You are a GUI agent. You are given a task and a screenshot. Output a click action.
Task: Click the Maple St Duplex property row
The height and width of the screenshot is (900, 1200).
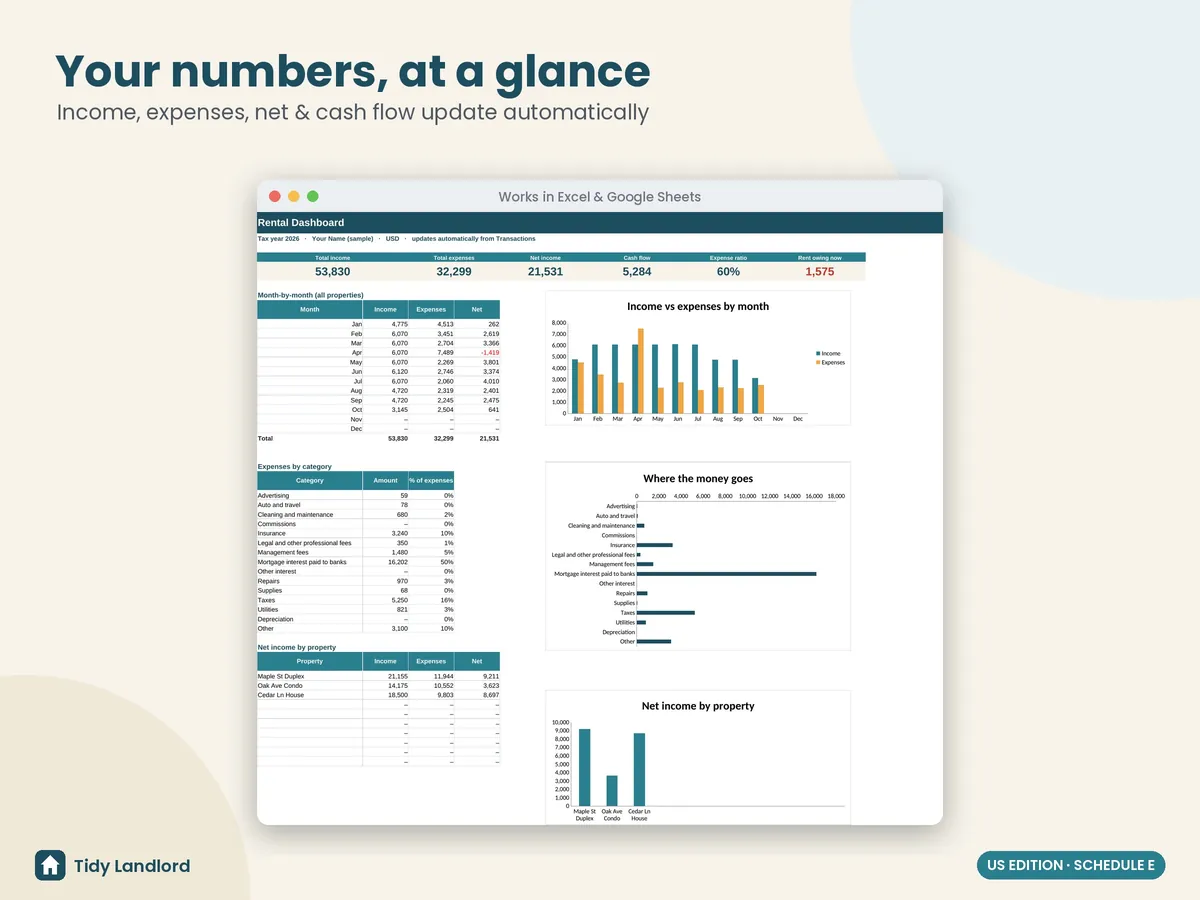pos(379,676)
